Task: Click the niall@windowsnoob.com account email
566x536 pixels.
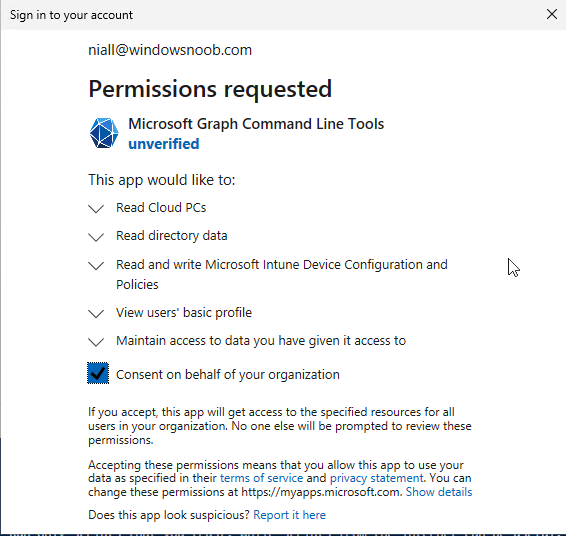Action: click(x=170, y=50)
